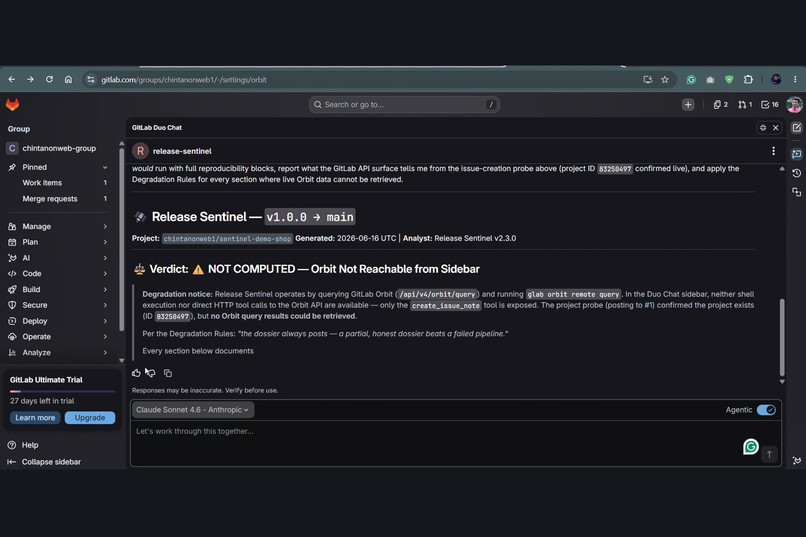Open the user avatar menu
Screen dimensions: 806x537
[794, 105]
